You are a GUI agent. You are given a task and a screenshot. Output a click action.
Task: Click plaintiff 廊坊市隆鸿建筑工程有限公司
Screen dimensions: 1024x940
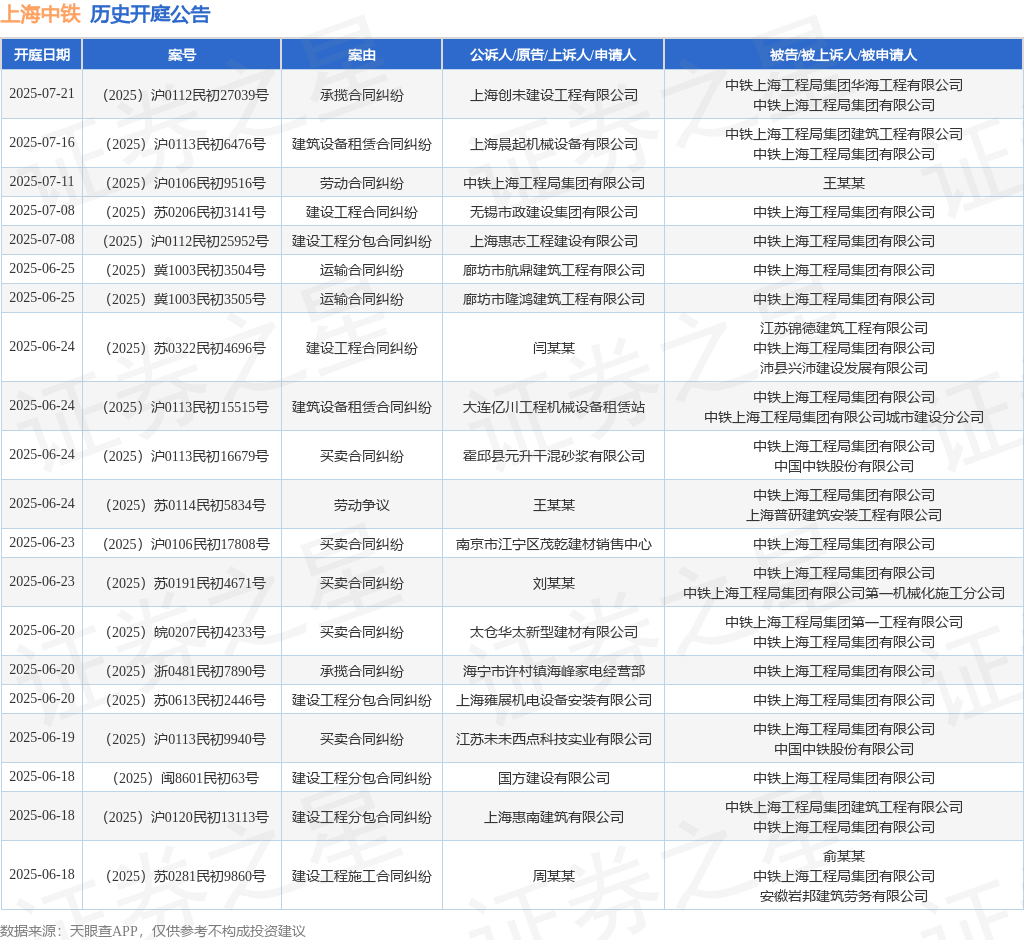click(x=554, y=299)
